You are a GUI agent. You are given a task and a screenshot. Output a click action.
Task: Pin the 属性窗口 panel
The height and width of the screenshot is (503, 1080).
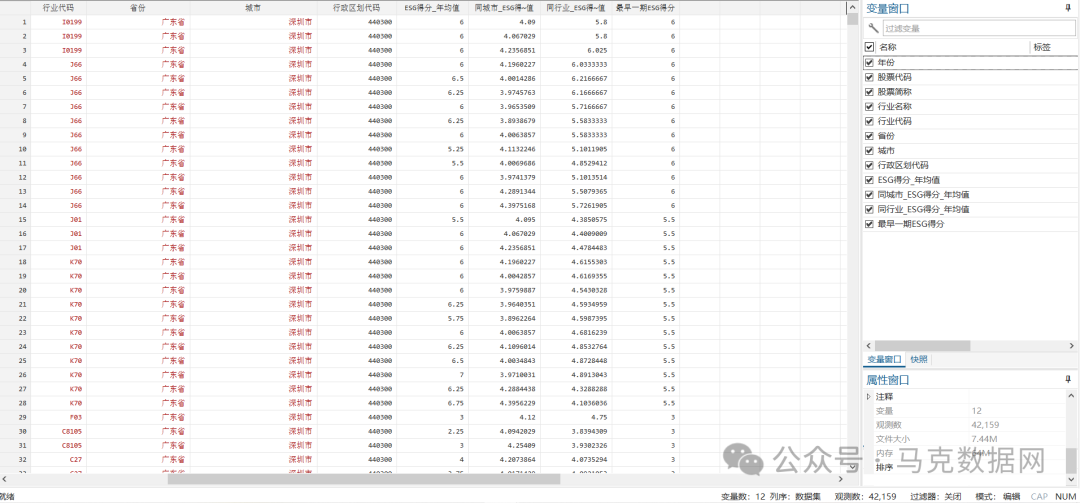[1068, 380]
